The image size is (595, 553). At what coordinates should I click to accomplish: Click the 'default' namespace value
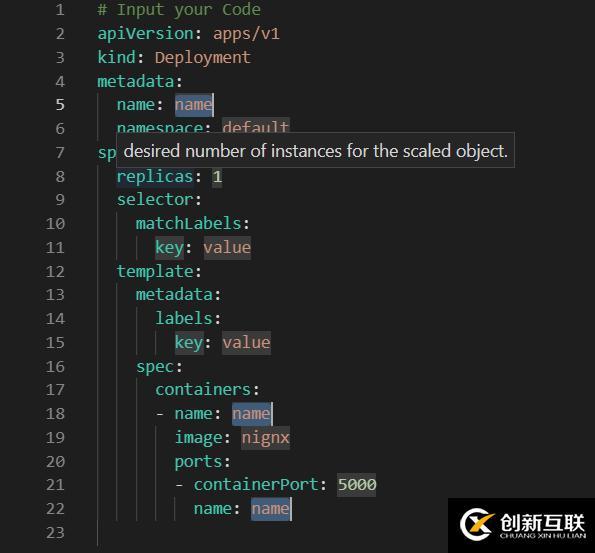[256, 126]
